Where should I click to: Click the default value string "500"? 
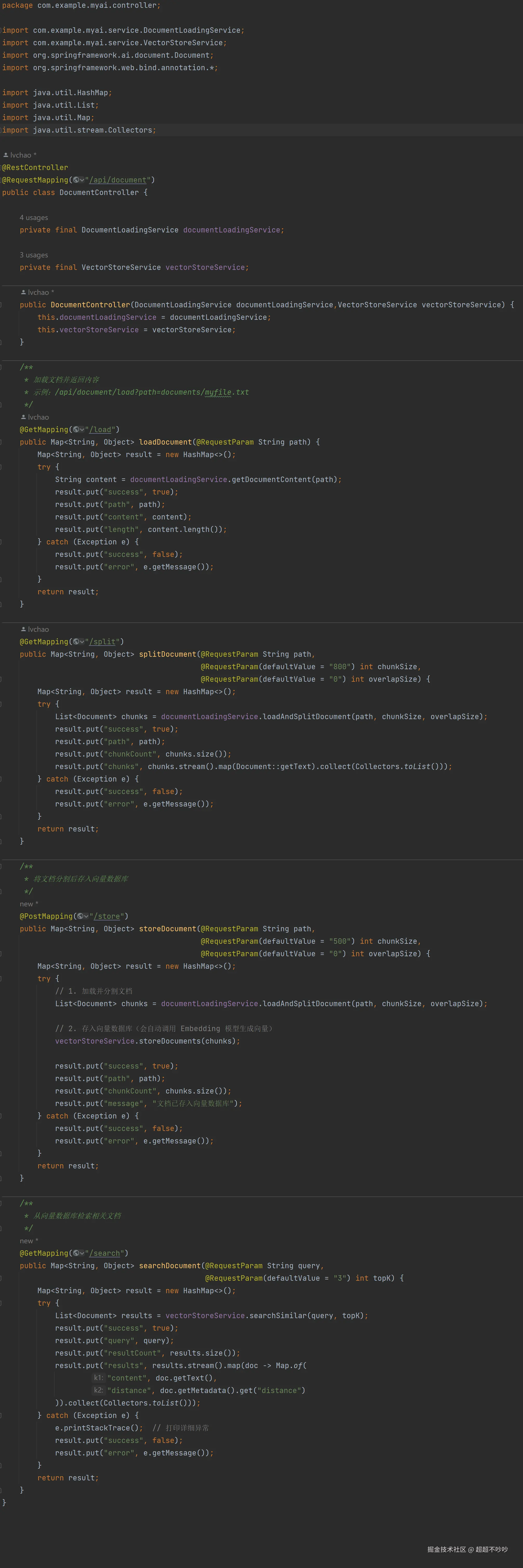[340, 941]
